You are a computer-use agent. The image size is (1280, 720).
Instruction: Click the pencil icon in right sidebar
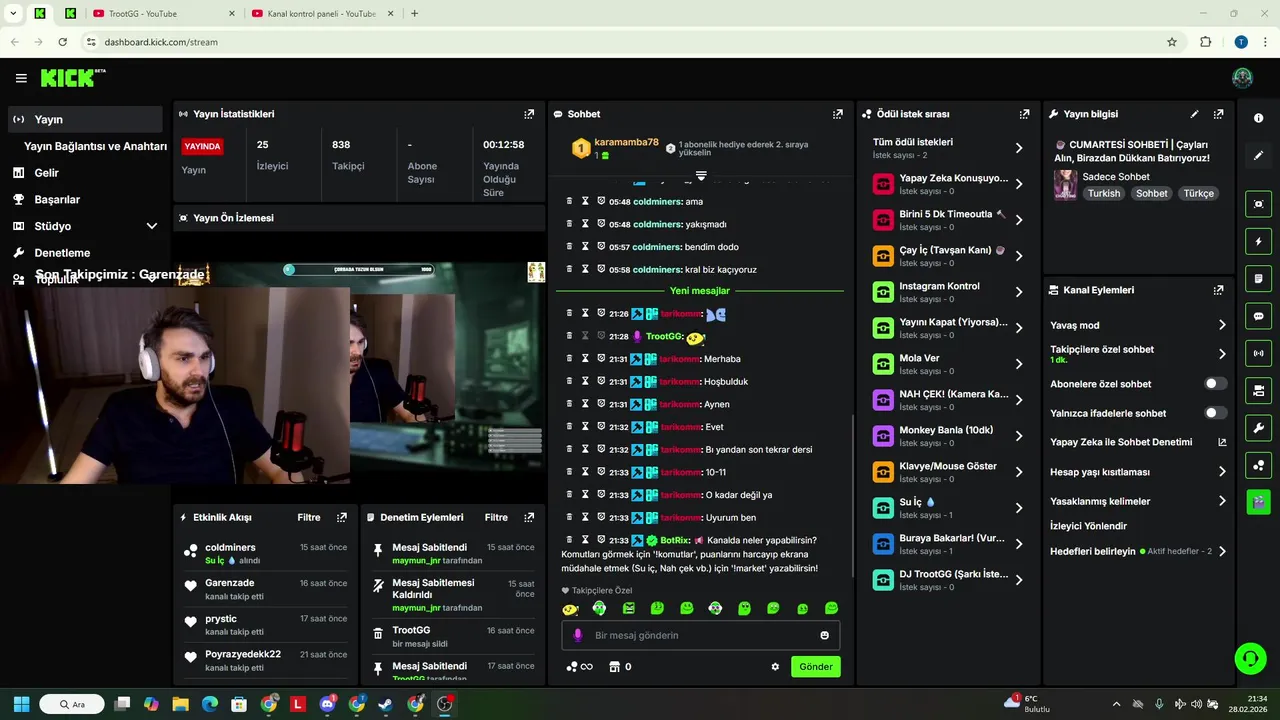[x=1258, y=156]
